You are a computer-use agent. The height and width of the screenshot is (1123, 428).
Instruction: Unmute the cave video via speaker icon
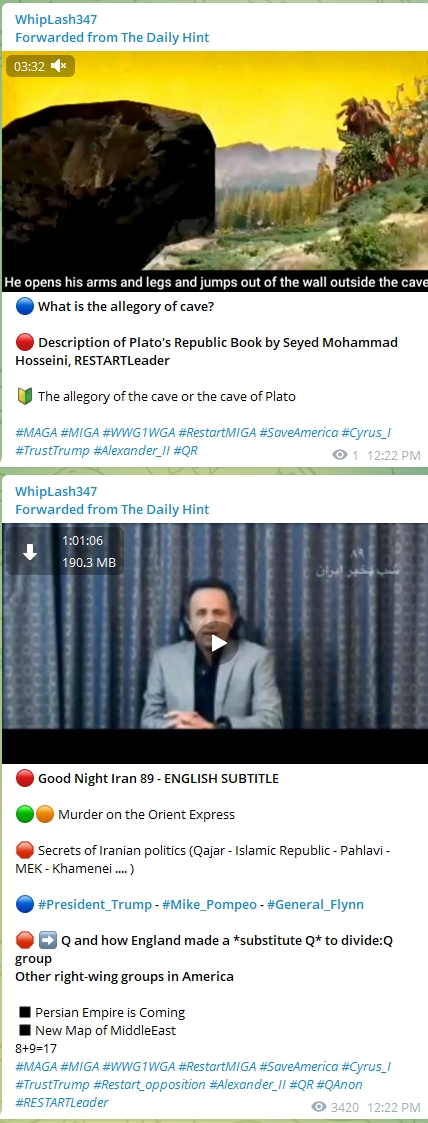(x=59, y=67)
